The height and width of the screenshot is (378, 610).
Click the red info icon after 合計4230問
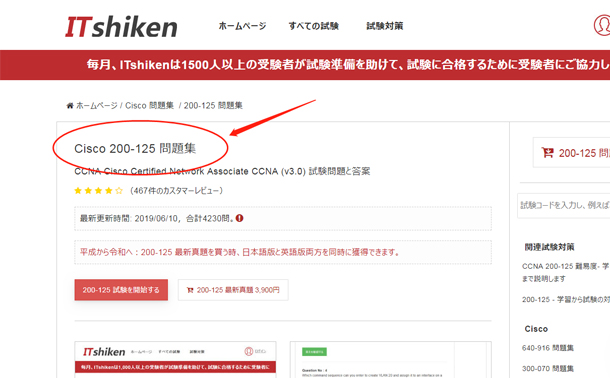coord(240,218)
